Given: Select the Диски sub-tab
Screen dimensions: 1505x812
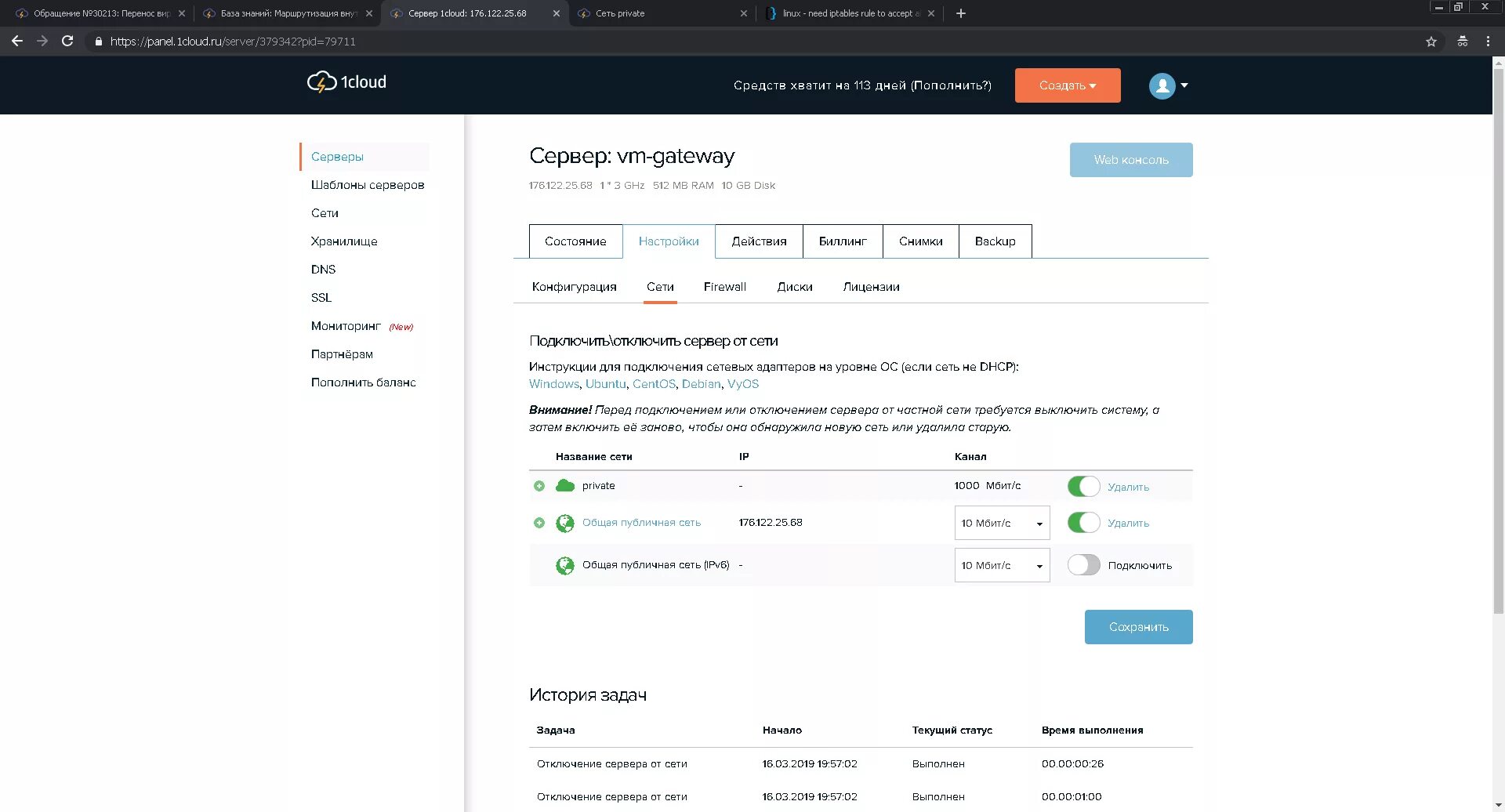Looking at the screenshot, I should [x=795, y=287].
